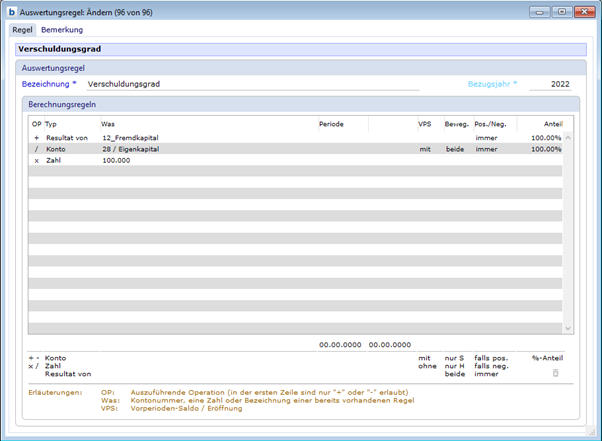
Task: Select the Konto row 28 / Eigenkapital
Action: click(130, 148)
